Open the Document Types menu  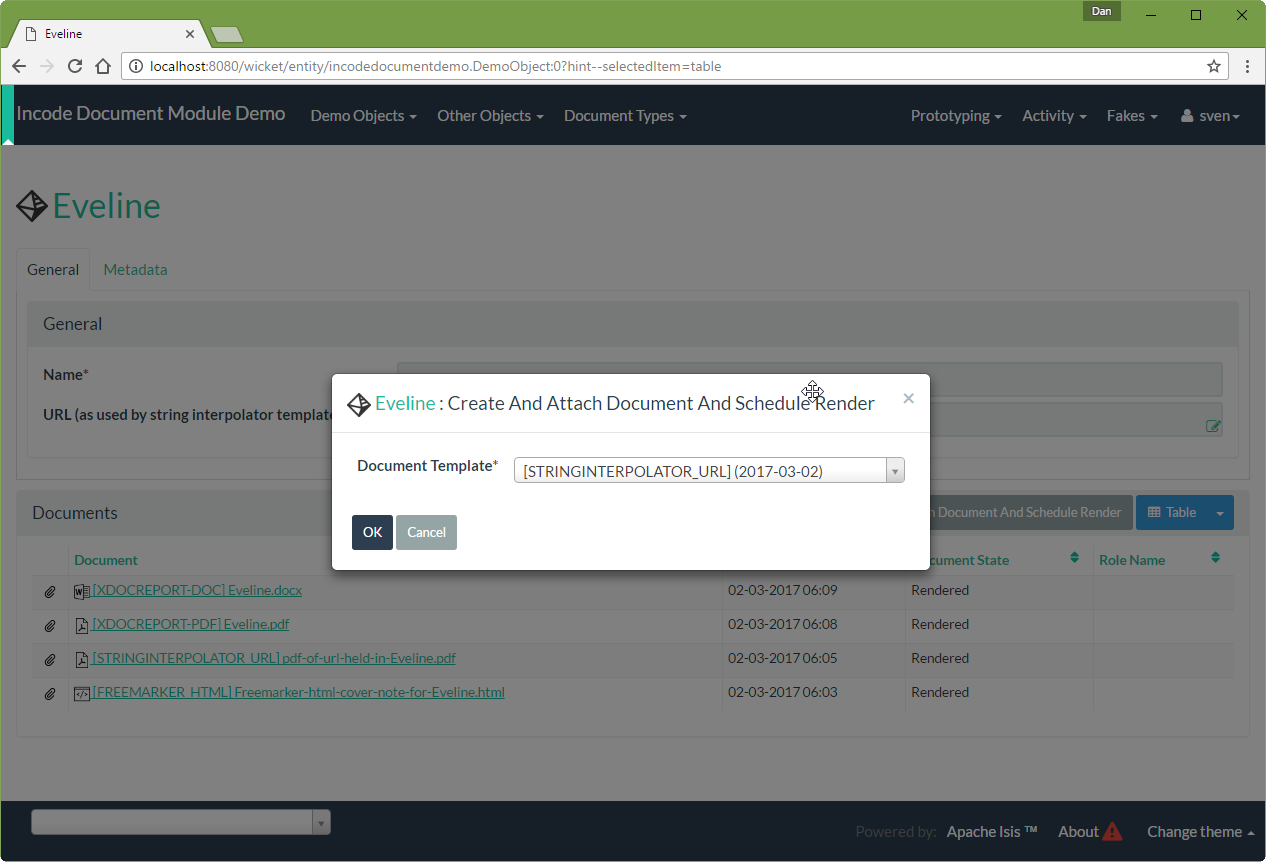[625, 116]
